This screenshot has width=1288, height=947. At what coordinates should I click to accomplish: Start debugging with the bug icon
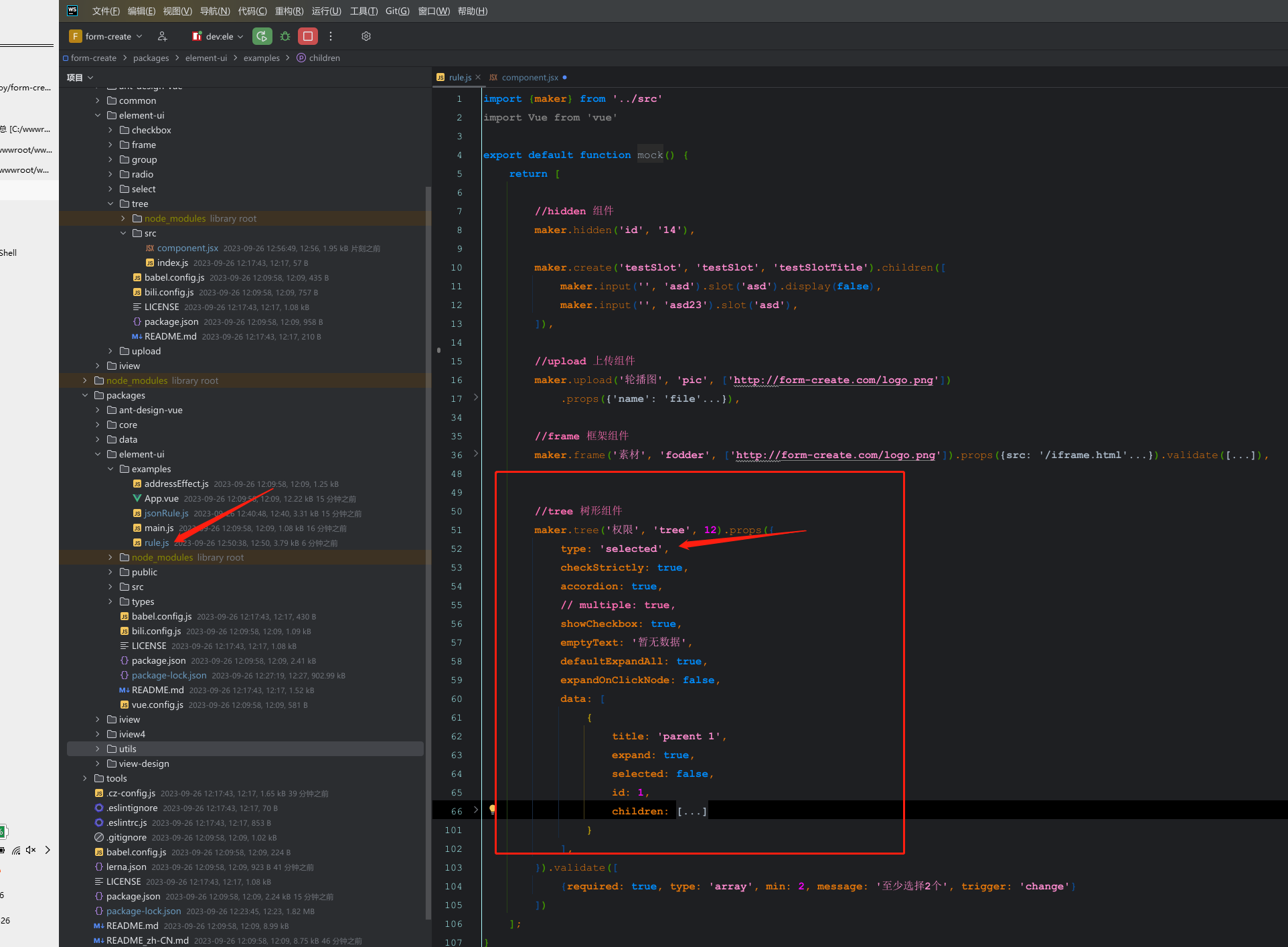point(285,36)
